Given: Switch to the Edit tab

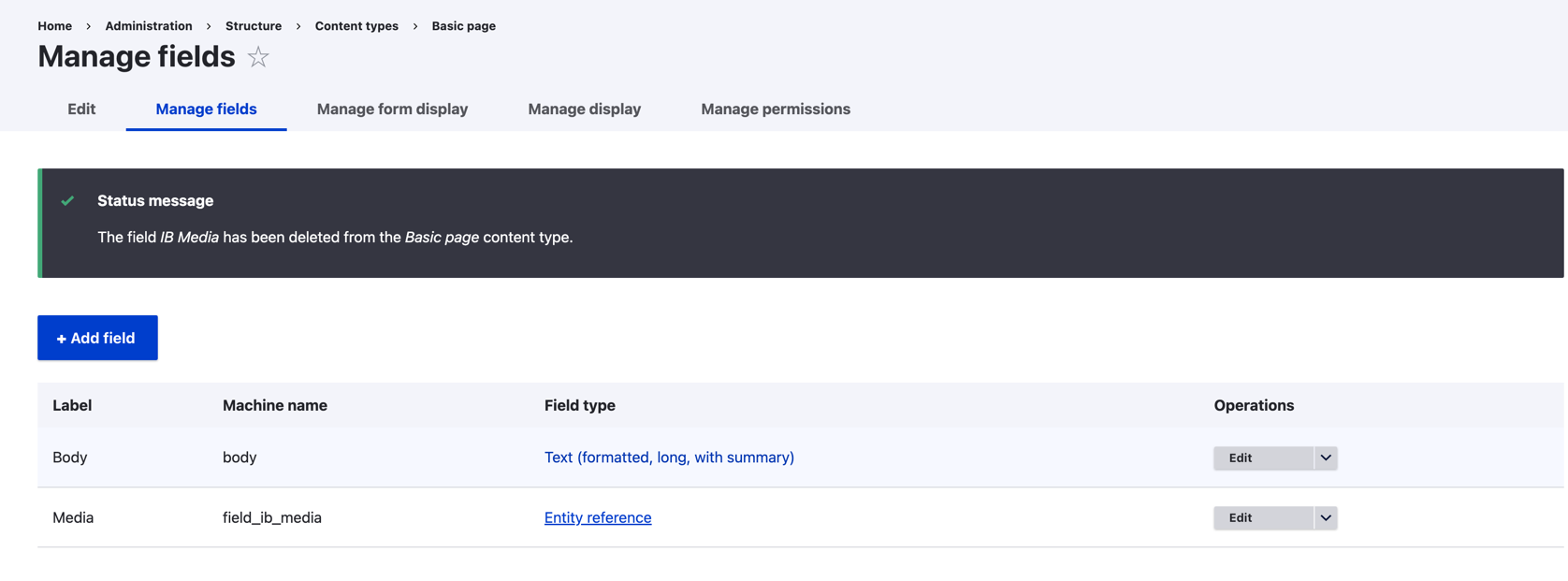Looking at the screenshot, I should click(81, 109).
